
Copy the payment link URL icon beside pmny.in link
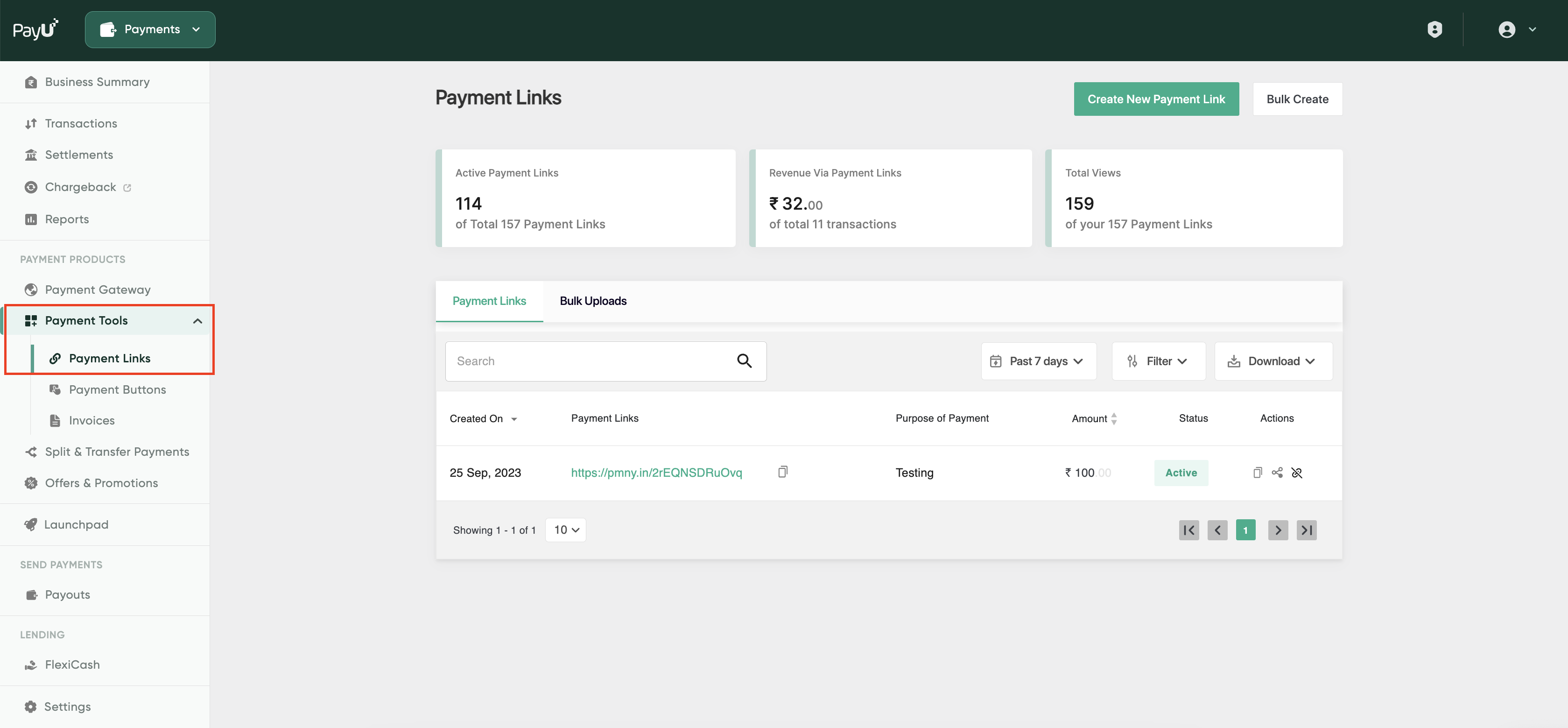[x=783, y=472]
